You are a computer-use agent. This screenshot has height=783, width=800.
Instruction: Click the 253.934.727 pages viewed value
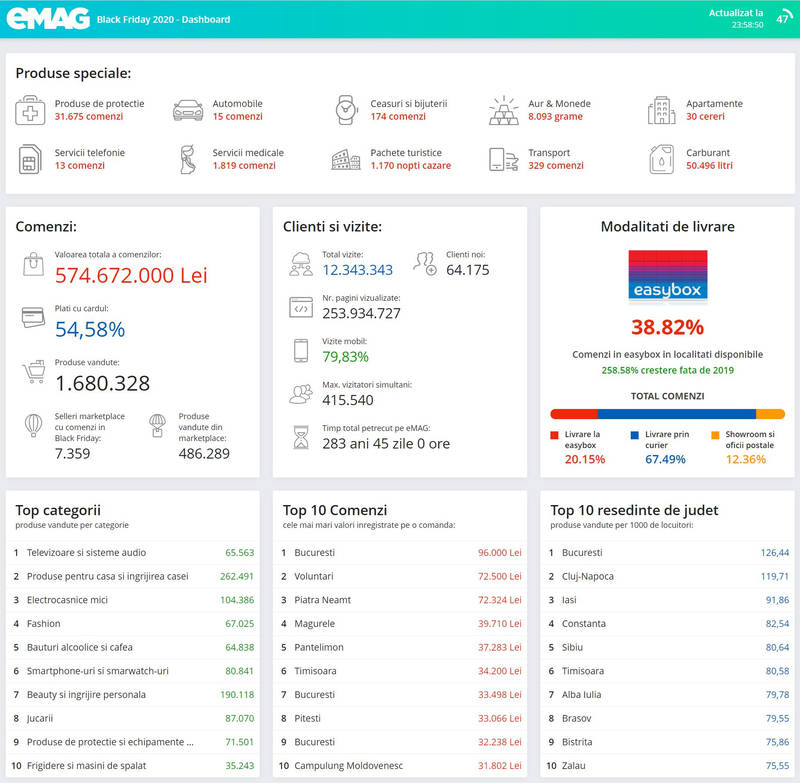361,313
